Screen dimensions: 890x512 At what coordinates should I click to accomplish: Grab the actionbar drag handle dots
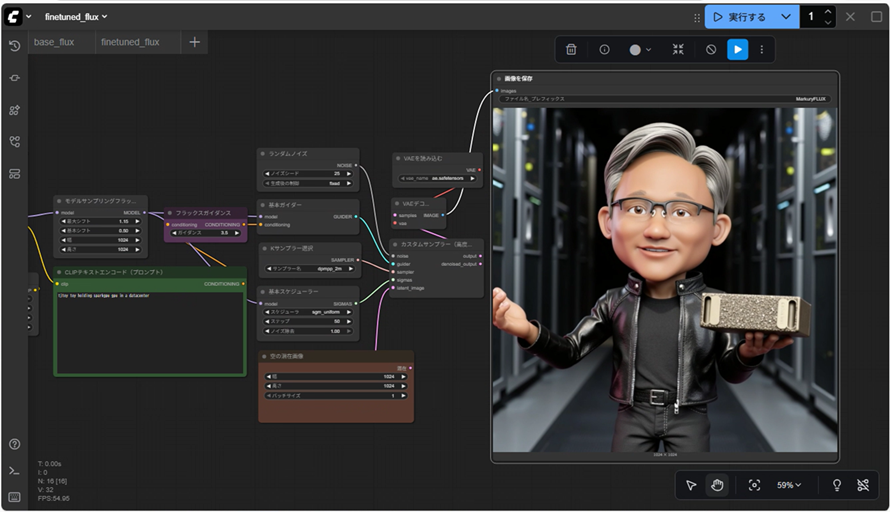click(697, 18)
